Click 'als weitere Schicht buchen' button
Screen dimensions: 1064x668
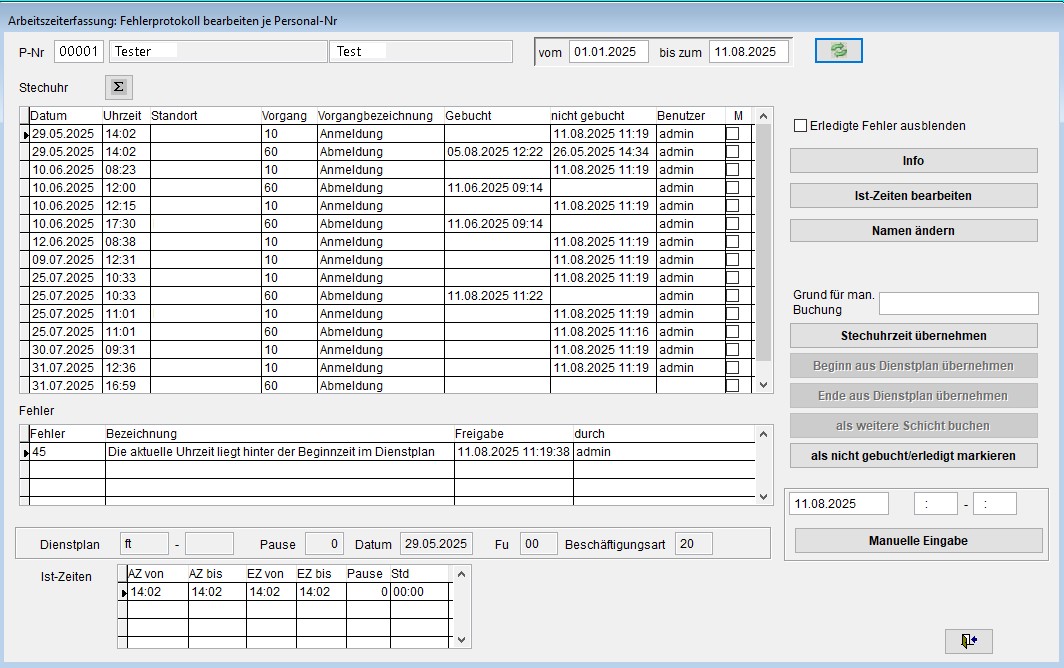(x=913, y=426)
